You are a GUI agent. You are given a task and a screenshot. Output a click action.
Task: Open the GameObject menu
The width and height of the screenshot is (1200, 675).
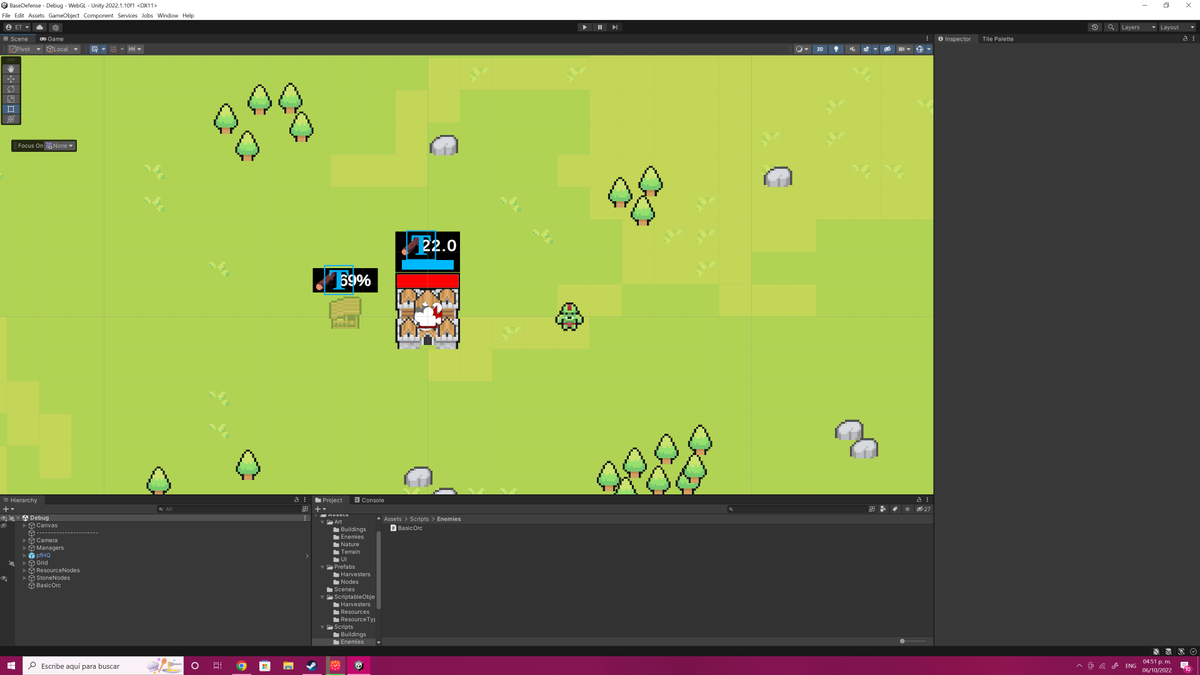coord(64,16)
